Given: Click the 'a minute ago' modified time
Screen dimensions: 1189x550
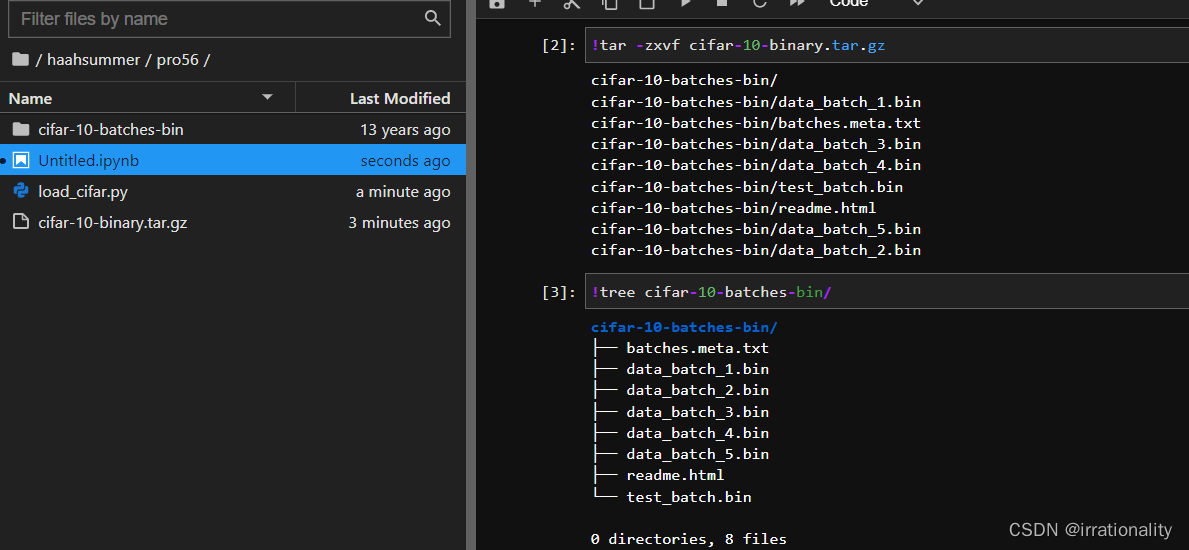Looking at the screenshot, I should click(x=403, y=192).
